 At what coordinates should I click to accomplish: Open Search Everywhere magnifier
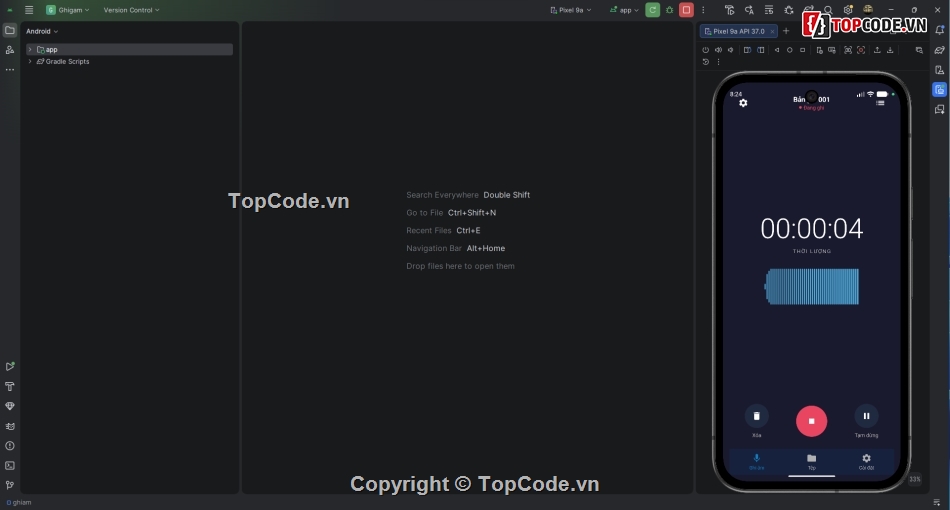click(828, 10)
